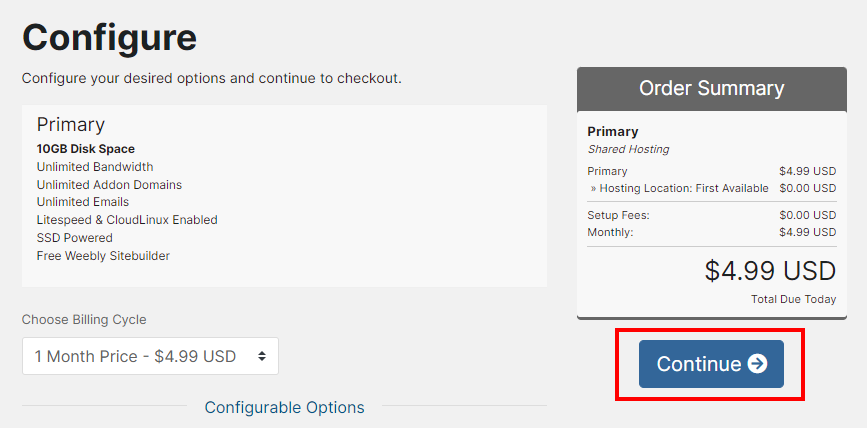The height and width of the screenshot is (428, 867).
Task: Click the Unlimited Bandwidth feature line
Action: [x=95, y=167]
